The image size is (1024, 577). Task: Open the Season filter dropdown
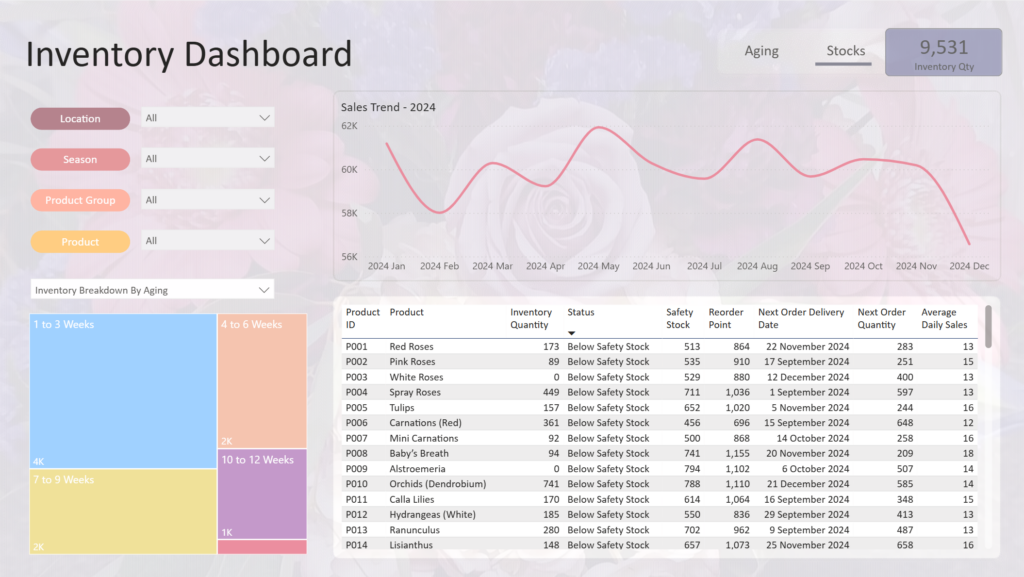coord(207,159)
